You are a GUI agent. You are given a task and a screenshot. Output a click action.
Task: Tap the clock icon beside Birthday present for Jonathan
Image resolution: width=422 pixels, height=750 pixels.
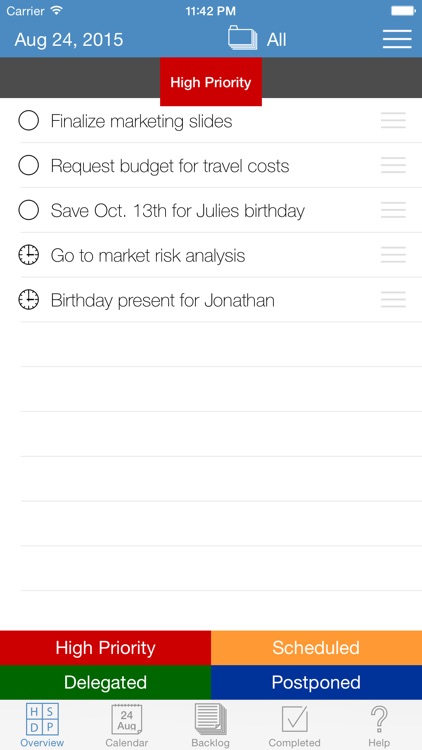(29, 300)
